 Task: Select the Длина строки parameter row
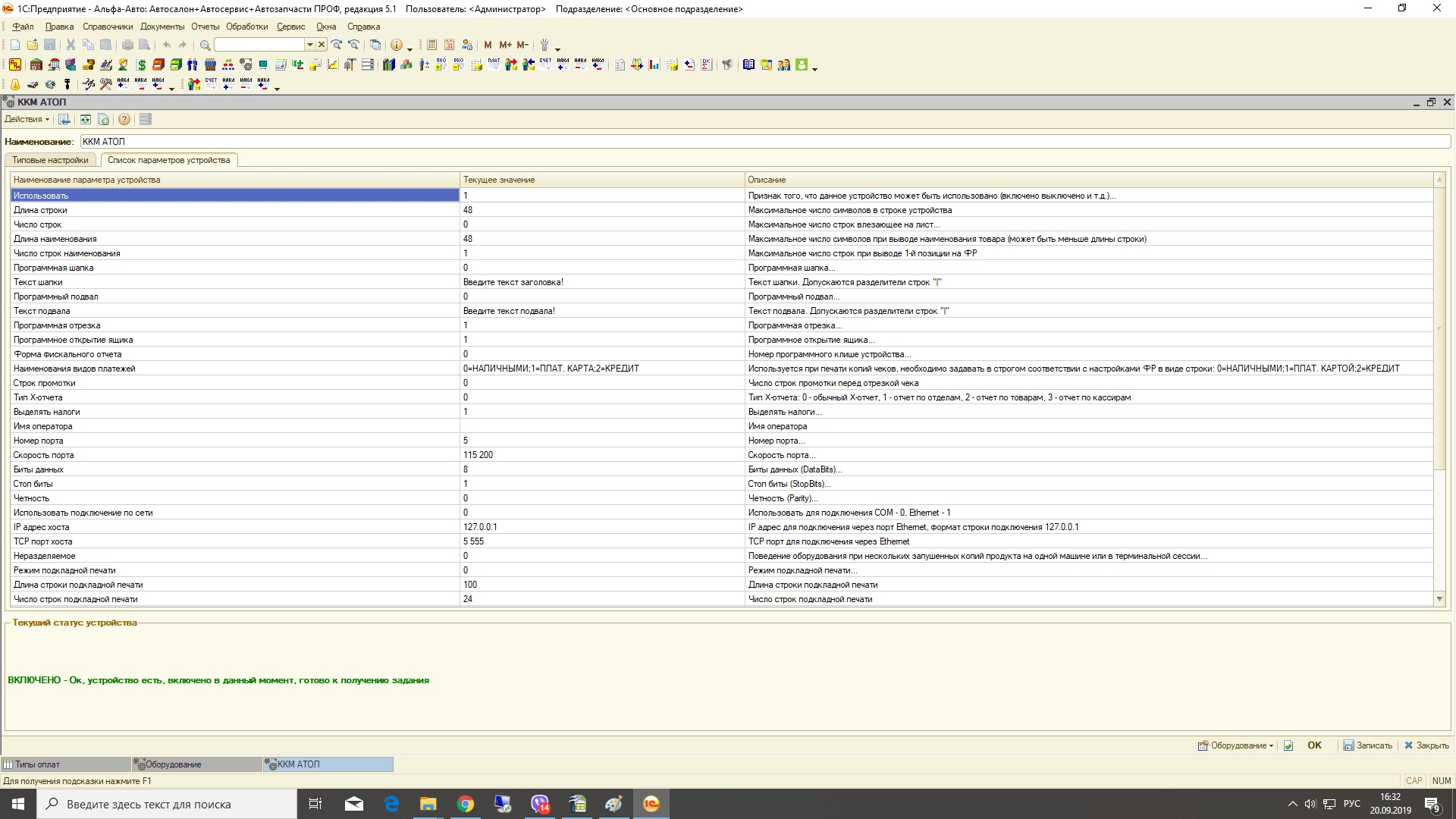(722, 210)
